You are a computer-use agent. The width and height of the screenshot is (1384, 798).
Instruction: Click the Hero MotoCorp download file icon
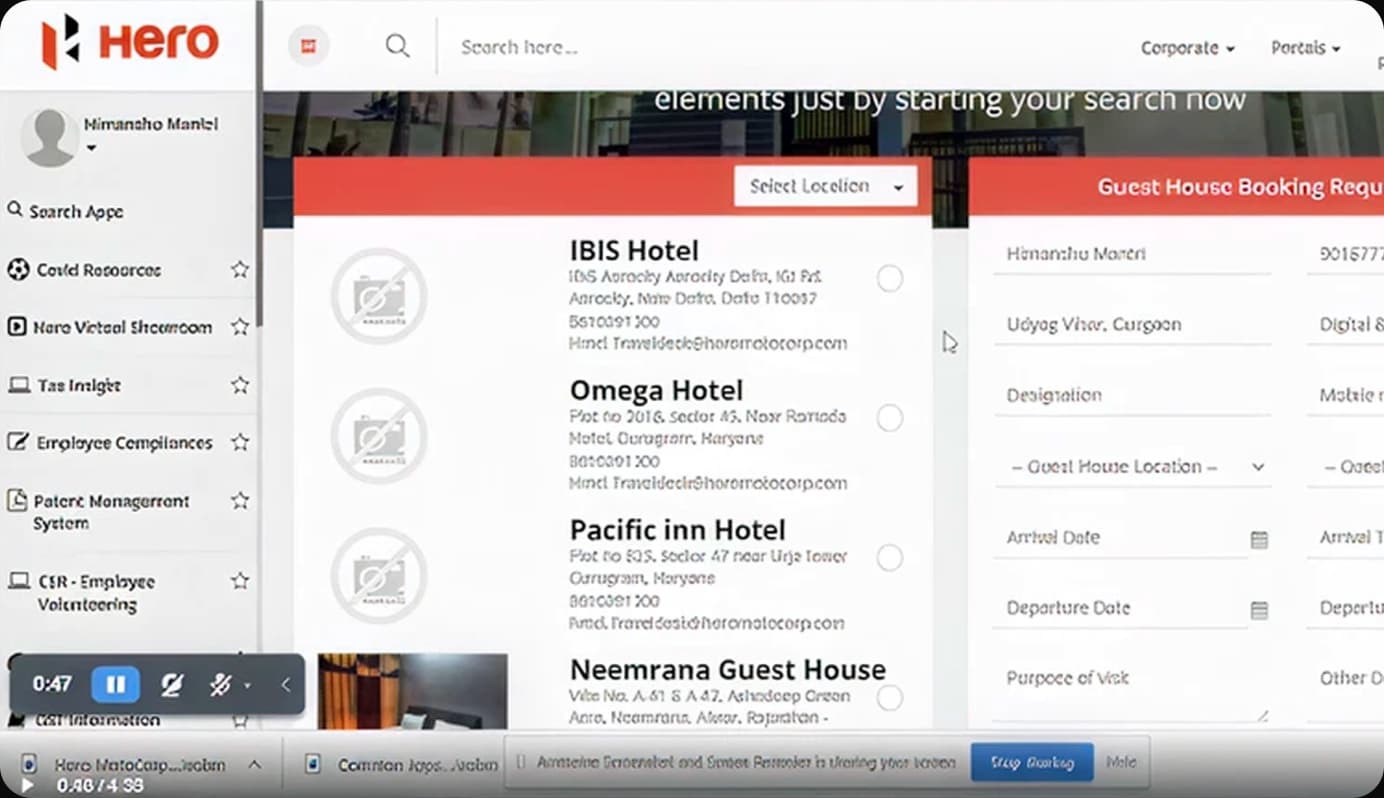[30, 764]
